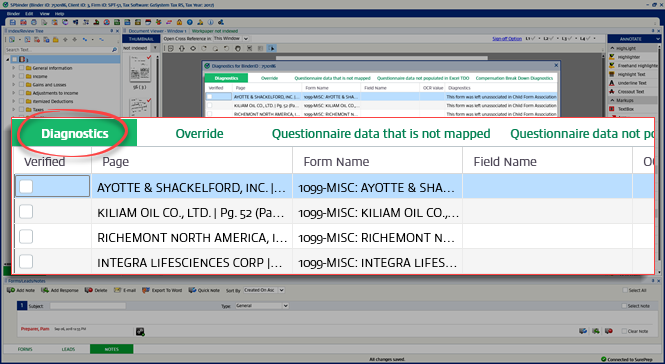Viewport: 665px width, 364px height.
Task: Click the fit-to-width icon in viewer toolbar
Action: 193,48
